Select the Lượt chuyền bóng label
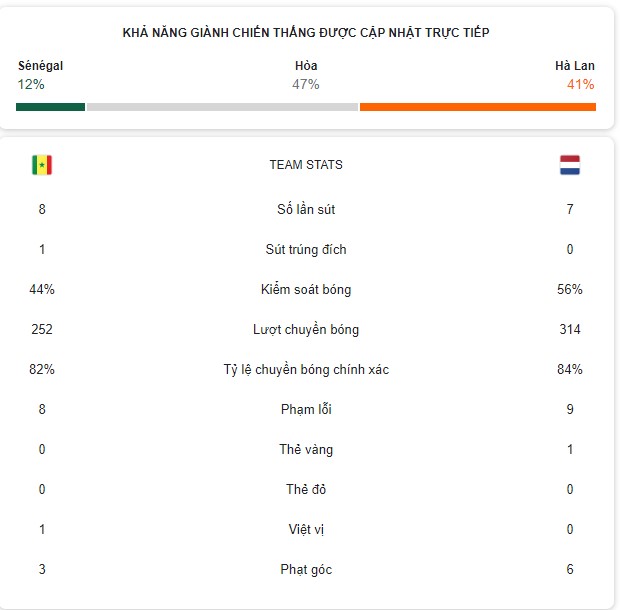This screenshot has width=620, height=610. point(306,329)
